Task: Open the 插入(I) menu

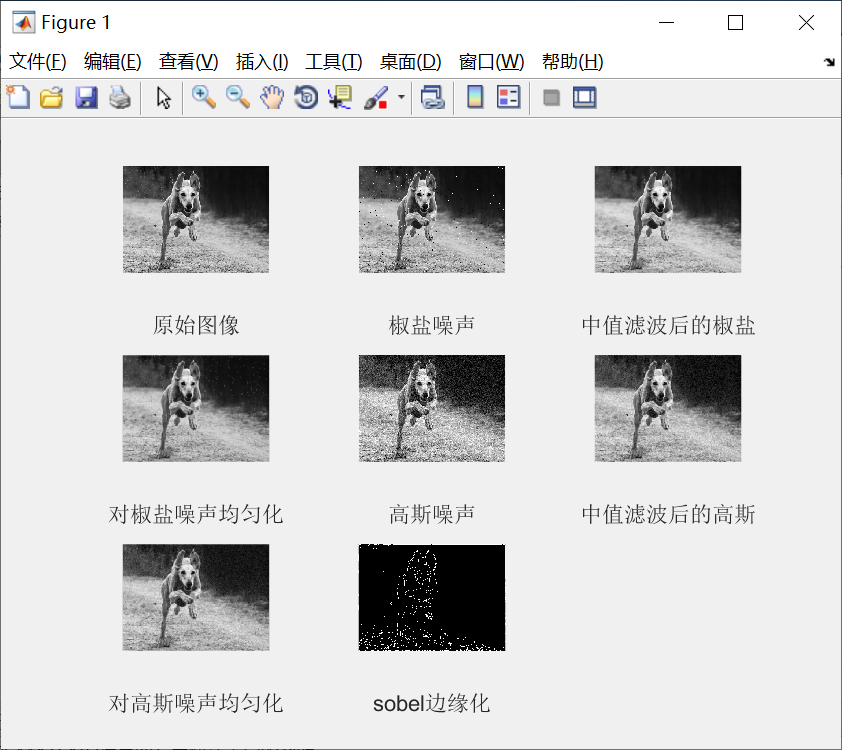Action: [262, 62]
